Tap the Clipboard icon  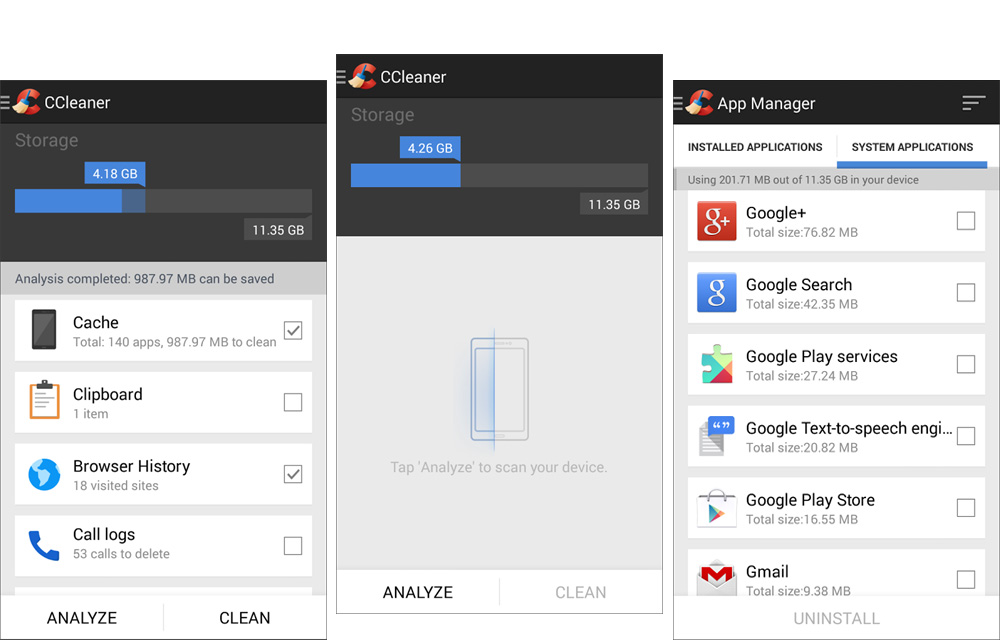click(x=44, y=400)
